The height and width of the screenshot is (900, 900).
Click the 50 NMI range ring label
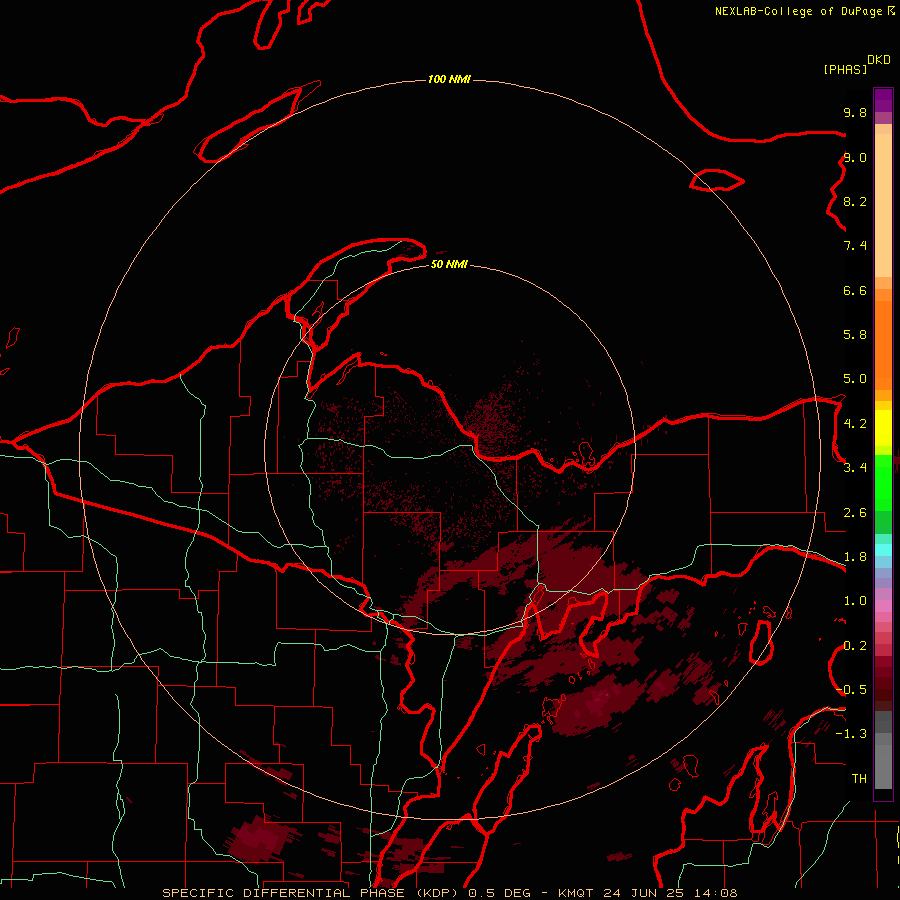click(x=449, y=264)
